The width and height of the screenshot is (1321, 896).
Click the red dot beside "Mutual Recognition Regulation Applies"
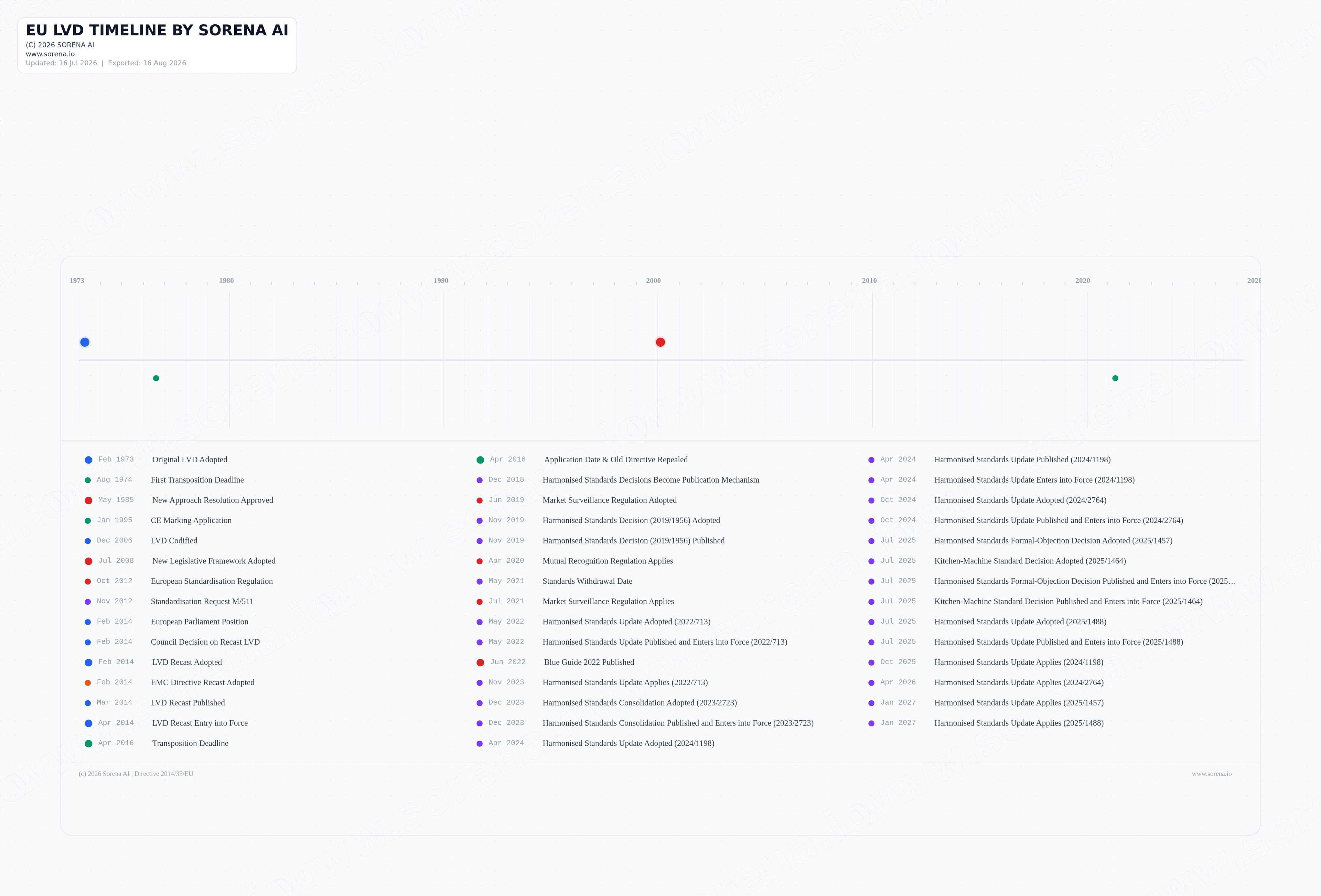[x=480, y=561]
